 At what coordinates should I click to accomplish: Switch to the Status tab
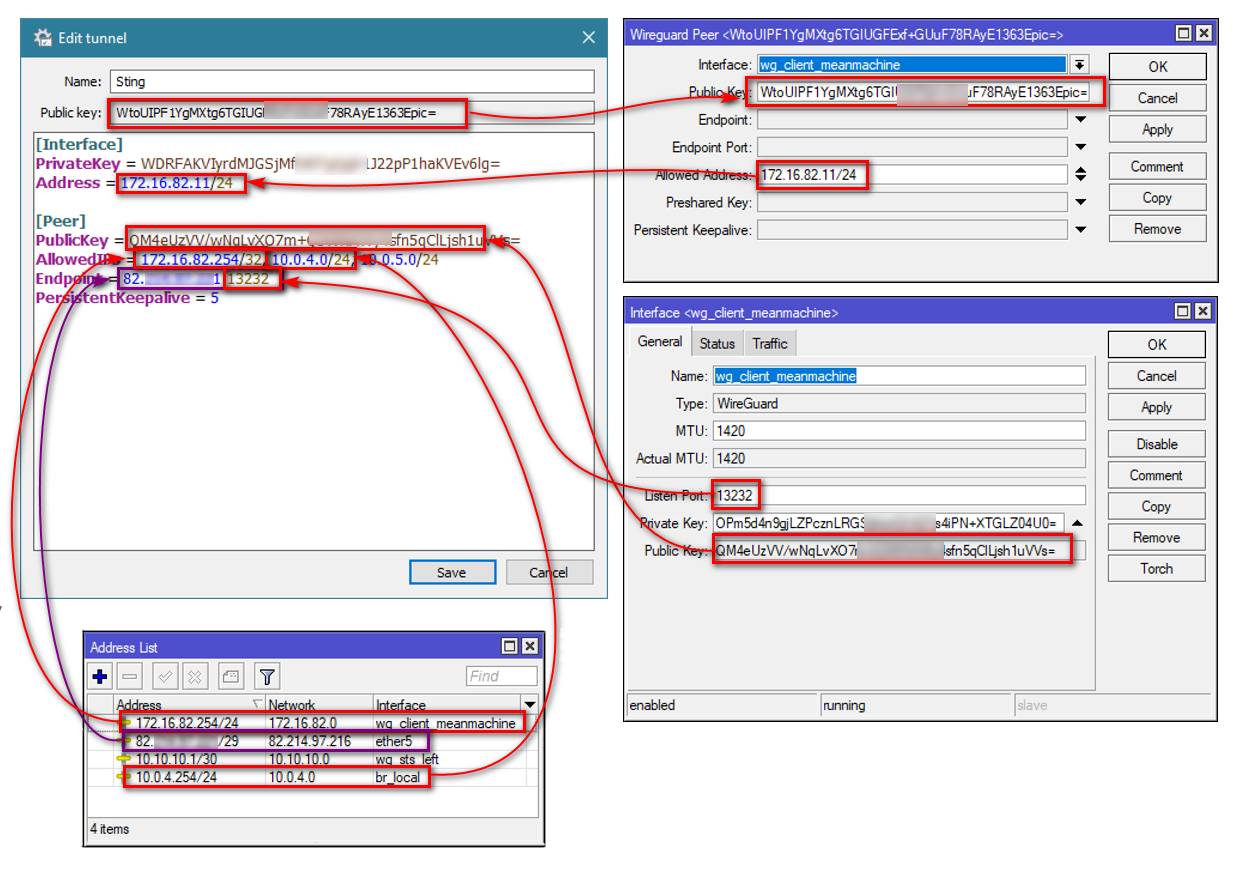click(717, 343)
